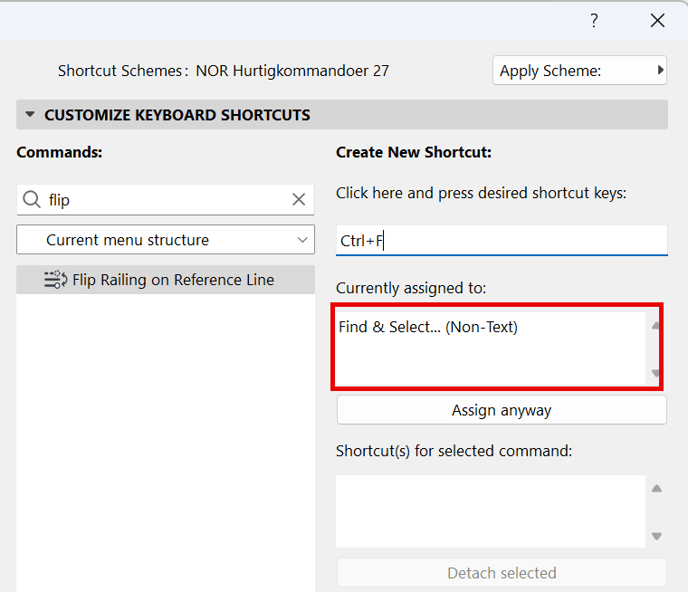The width and height of the screenshot is (688, 592).
Task: Focus the commands search field
Action: (167, 200)
